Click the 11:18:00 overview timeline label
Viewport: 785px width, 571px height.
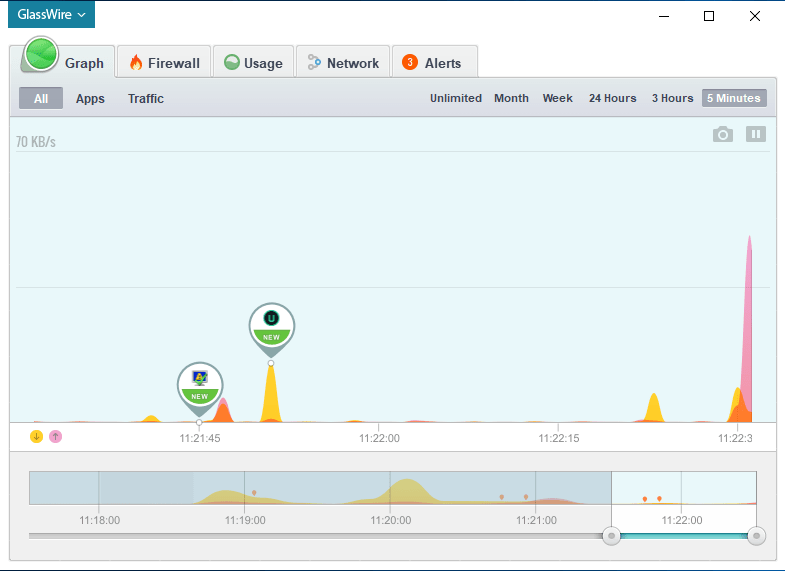pos(100,520)
